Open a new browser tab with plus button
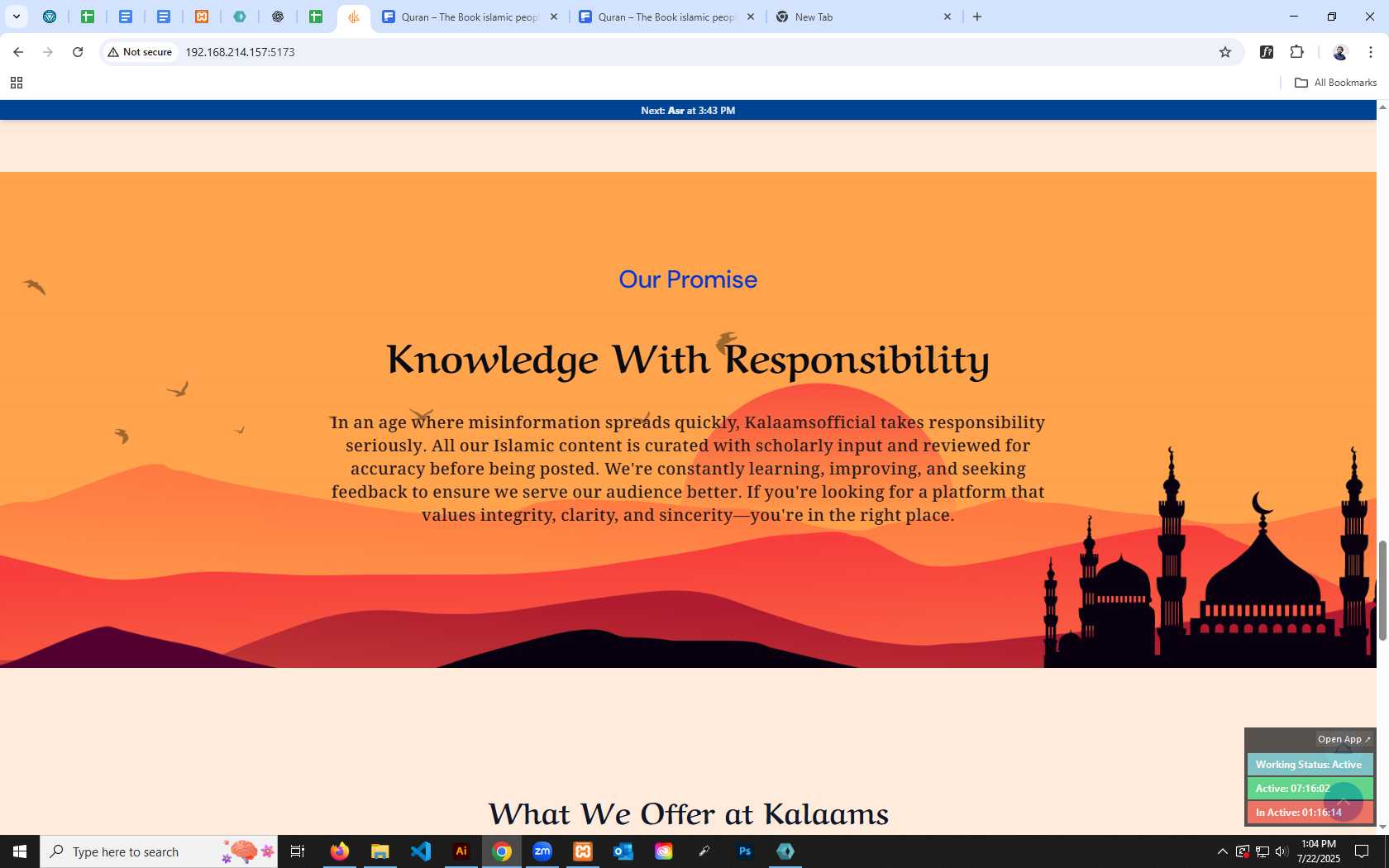The height and width of the screenshot is (868, 1389). (x=977, y=17)
